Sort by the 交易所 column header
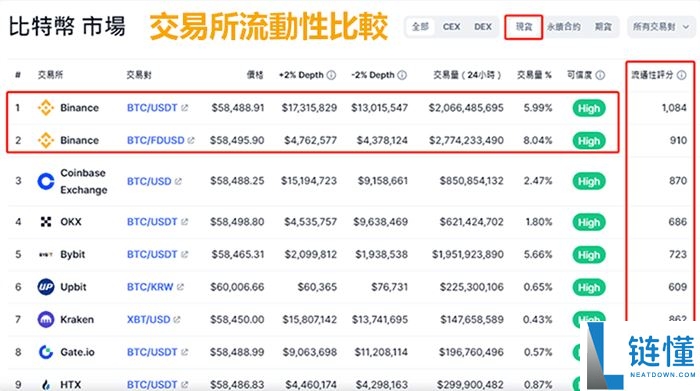700x391 pixels. point(50,75)
